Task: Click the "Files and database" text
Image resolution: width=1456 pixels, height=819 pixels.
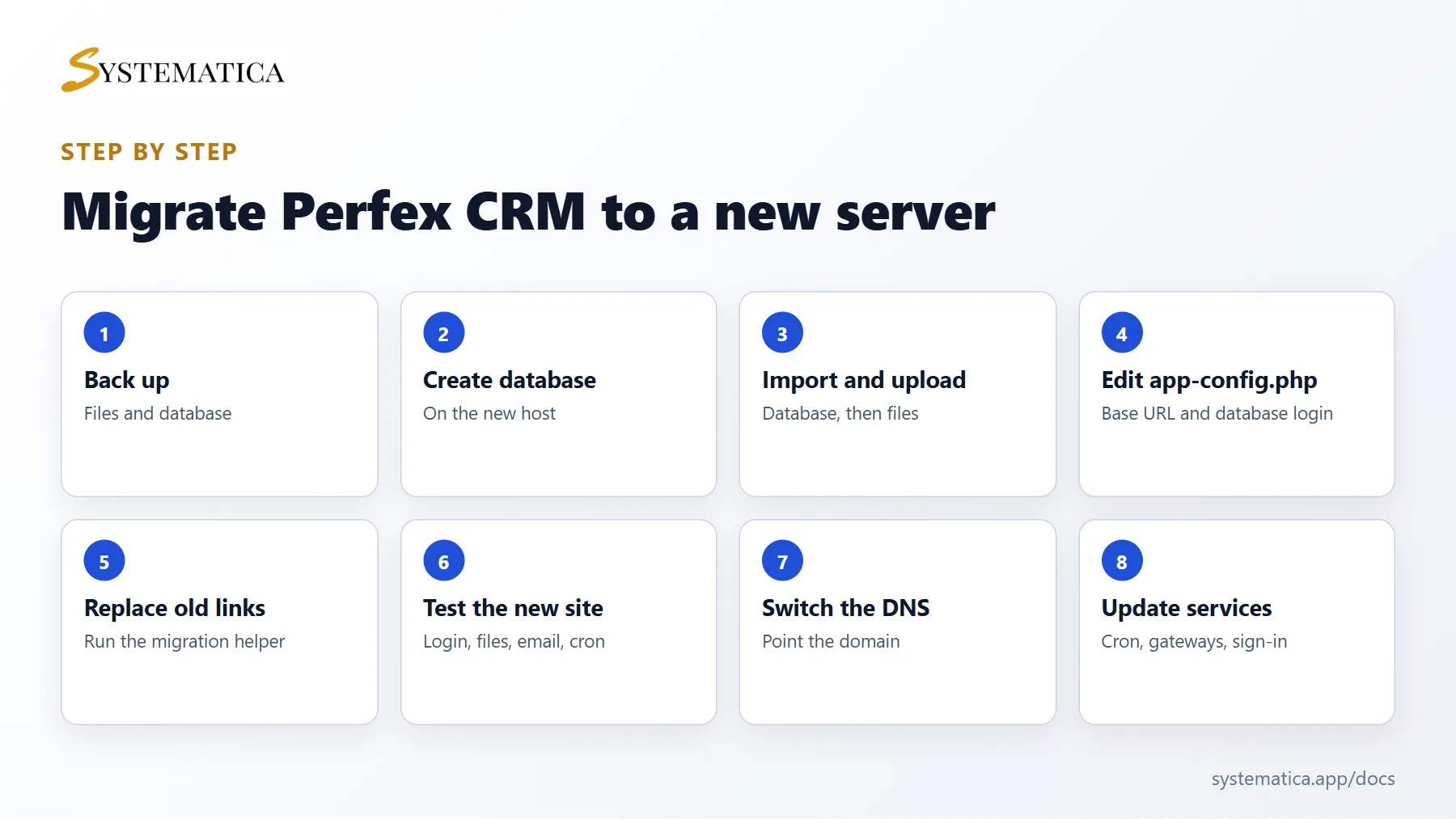Action: [x=158, y=413]
